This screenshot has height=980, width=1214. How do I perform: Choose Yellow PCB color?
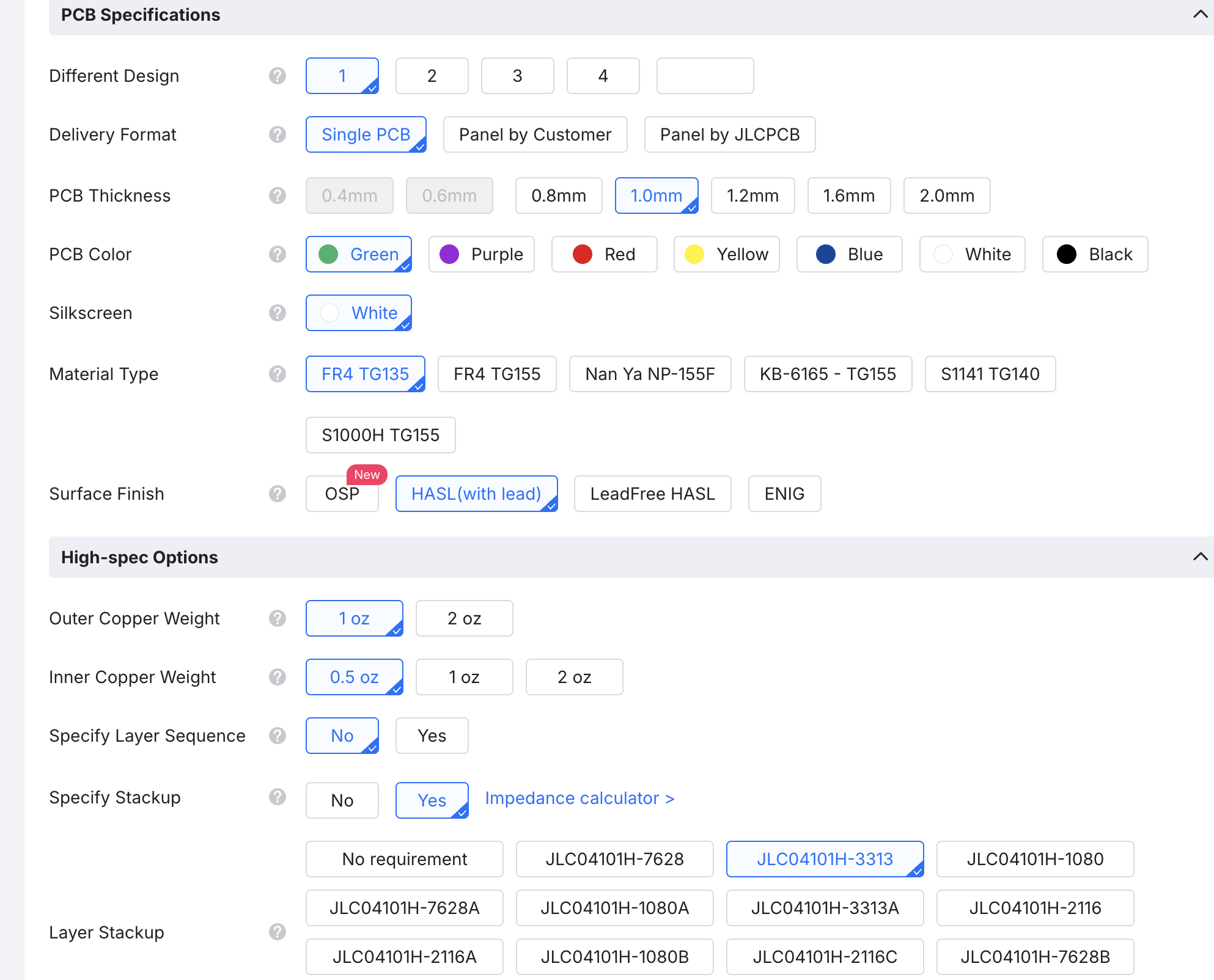pos(727,254)
